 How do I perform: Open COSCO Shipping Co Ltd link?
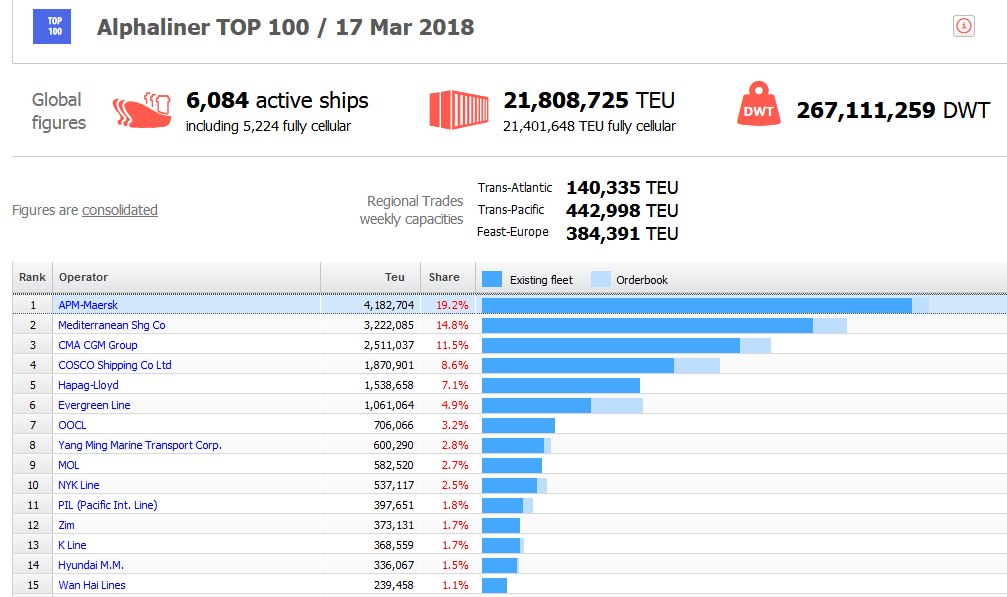(x=115, y=365)
